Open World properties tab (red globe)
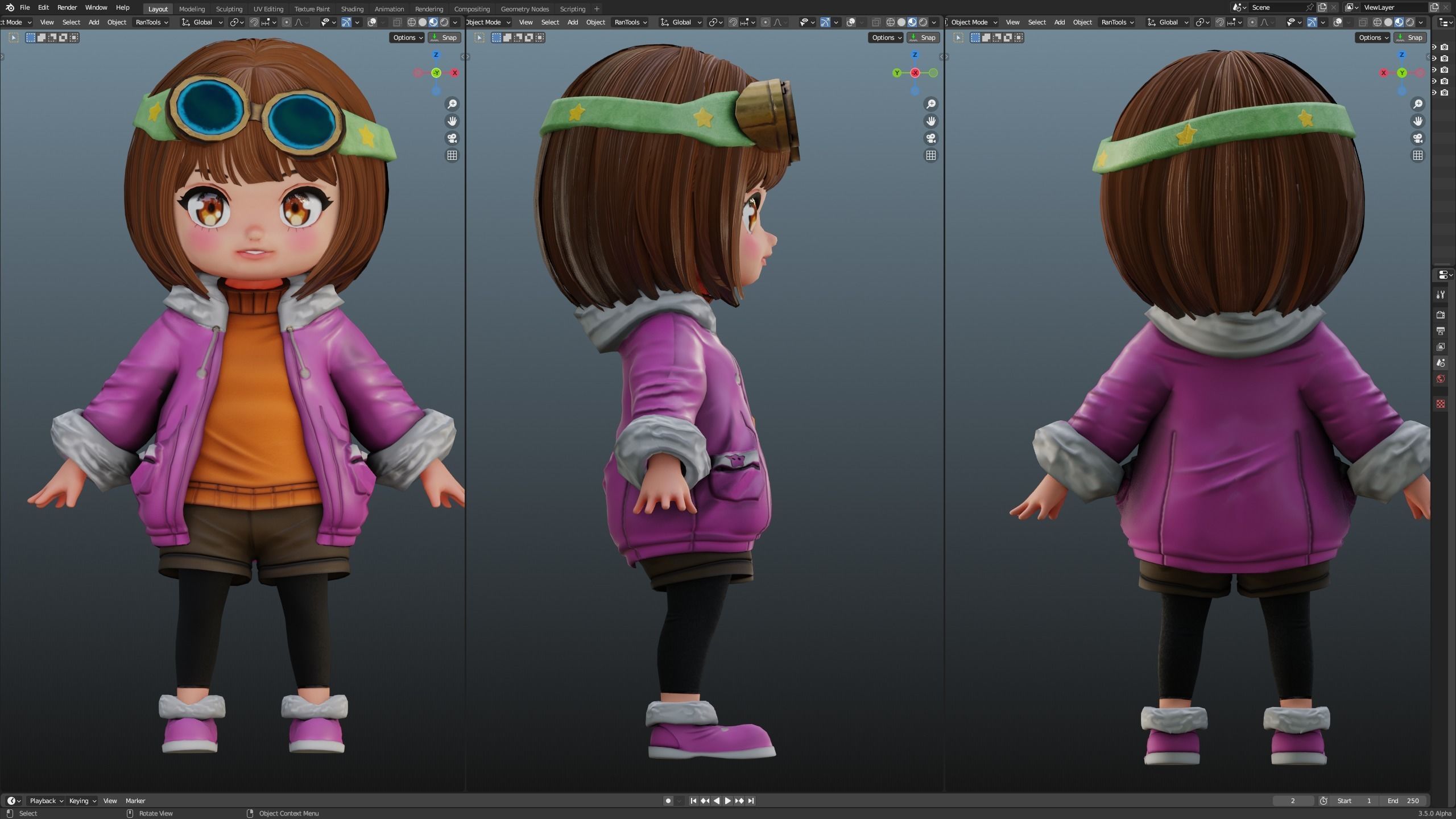This screenshot has height=819, width=1456. (1441, 379)
